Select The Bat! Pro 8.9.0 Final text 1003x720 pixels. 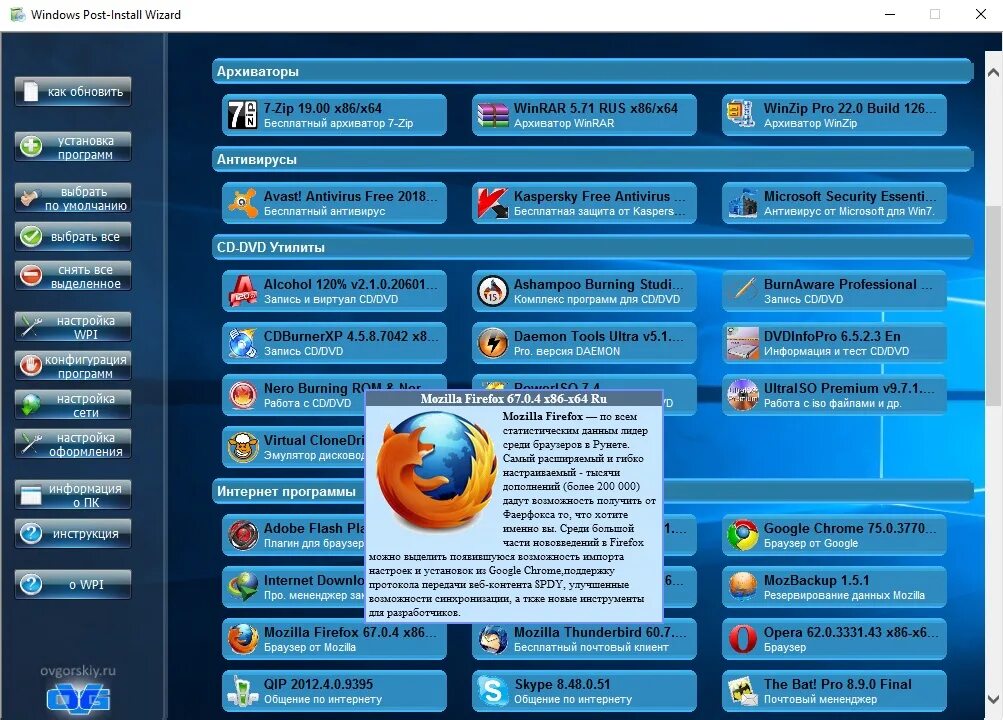[837, 684]
